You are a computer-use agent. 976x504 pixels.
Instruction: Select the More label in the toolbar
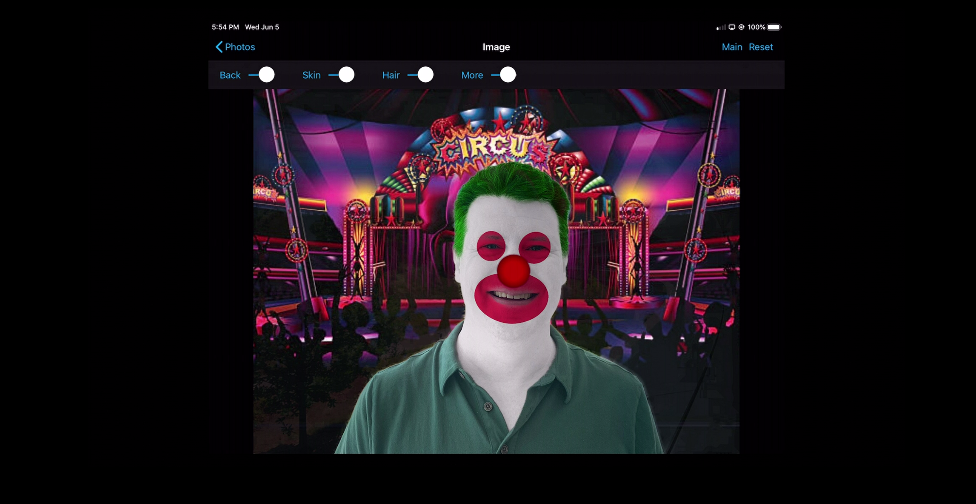[x=472, y=75]
